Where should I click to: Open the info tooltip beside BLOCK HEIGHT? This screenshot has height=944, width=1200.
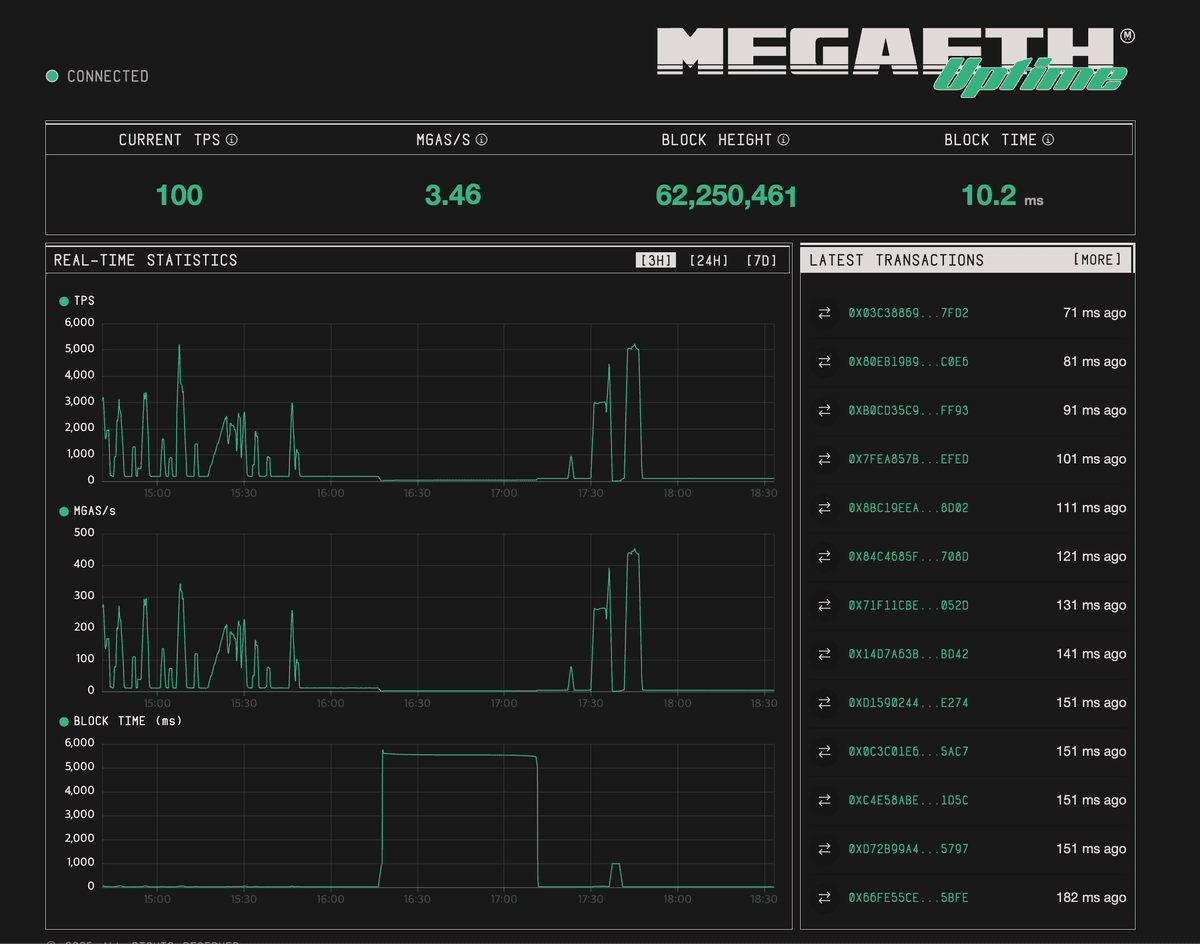pos(784,140)
